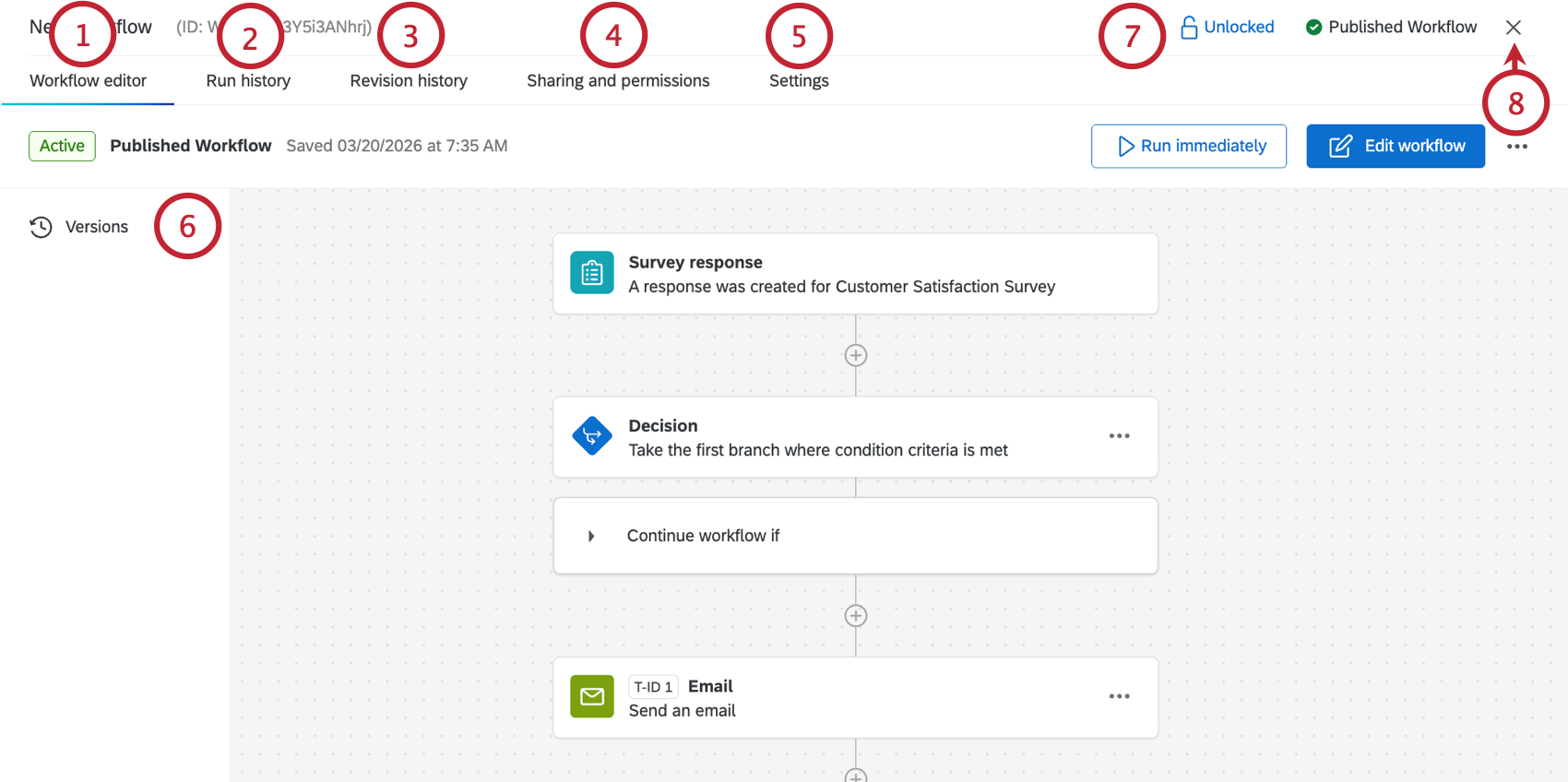Click the pencil icon in Edit workflow
Image resolution: width=1568 pixels, height=782 pixels.
1340,146
